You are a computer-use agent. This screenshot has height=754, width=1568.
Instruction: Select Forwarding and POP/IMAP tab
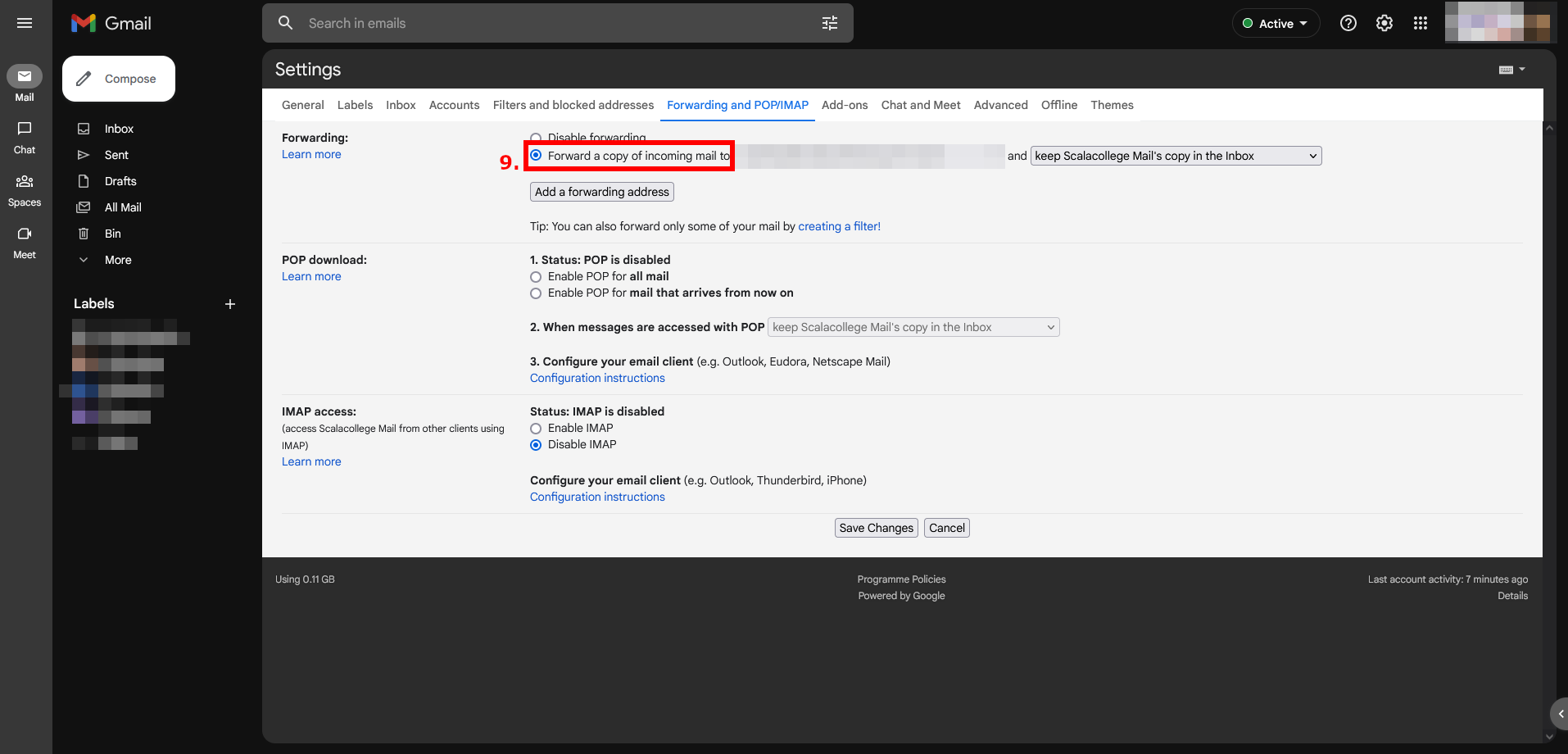point(737,105)
